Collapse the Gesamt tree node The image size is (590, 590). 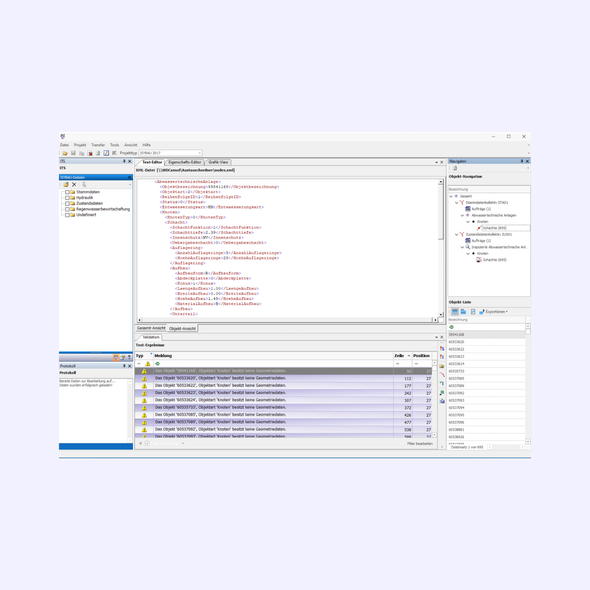click(451, 196)
